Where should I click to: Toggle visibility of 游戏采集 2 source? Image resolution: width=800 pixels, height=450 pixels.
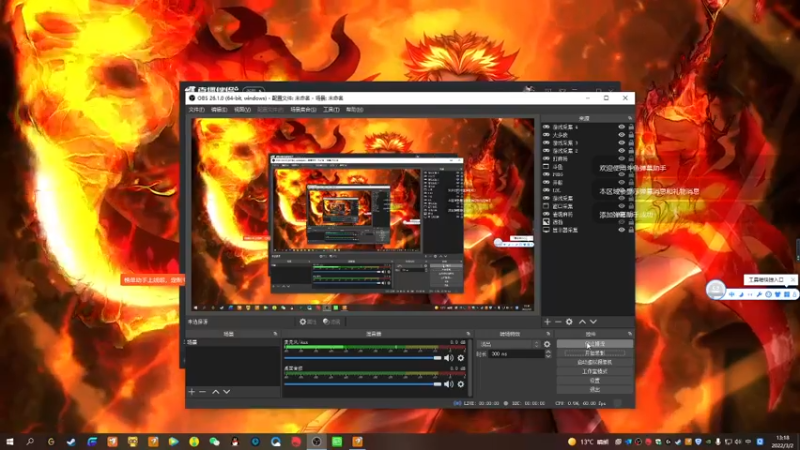[621, 151]
